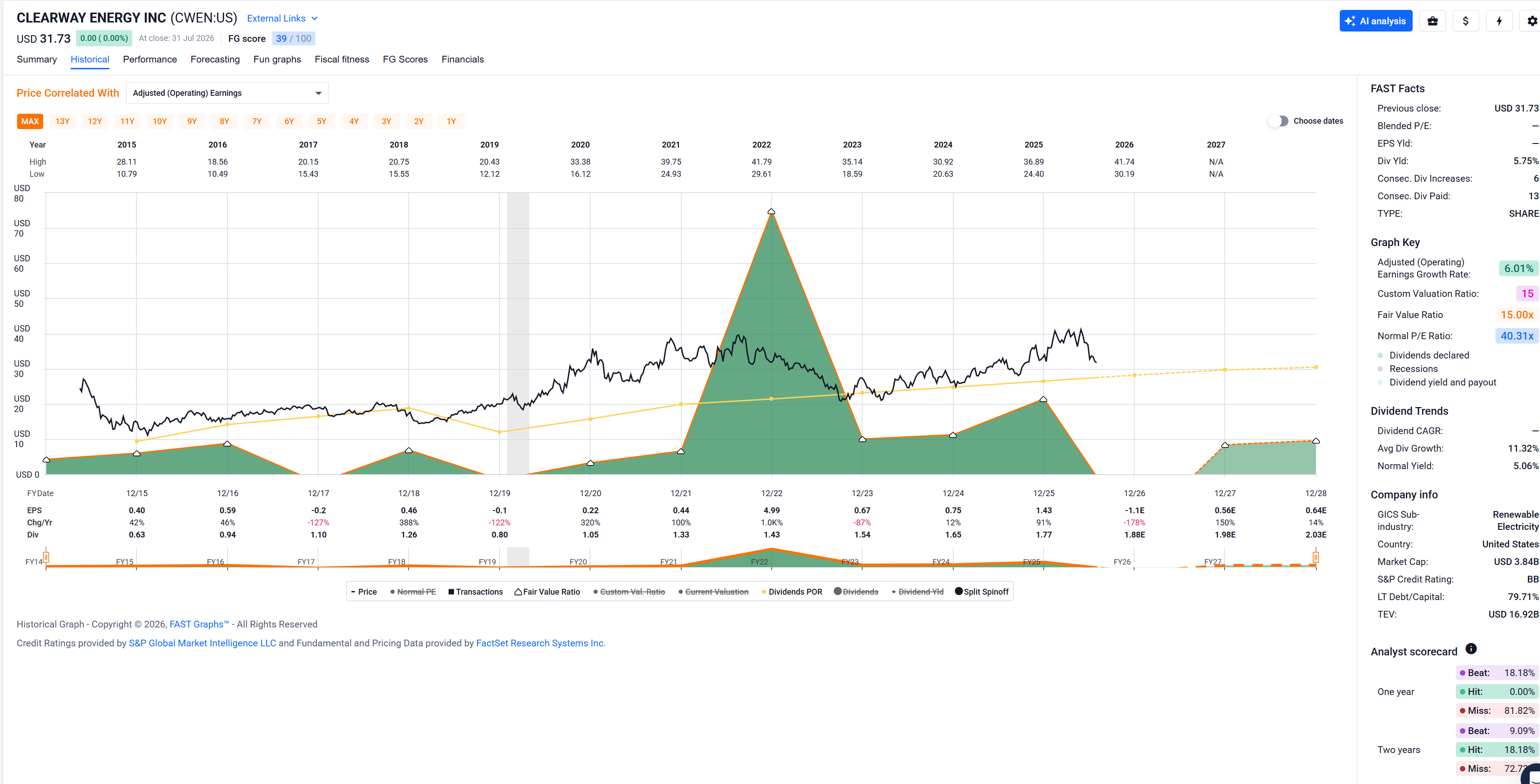Screen dimensions: 1540x784
Task: Click the dollar sign currency icon
Action: (x=1465, y=21)
